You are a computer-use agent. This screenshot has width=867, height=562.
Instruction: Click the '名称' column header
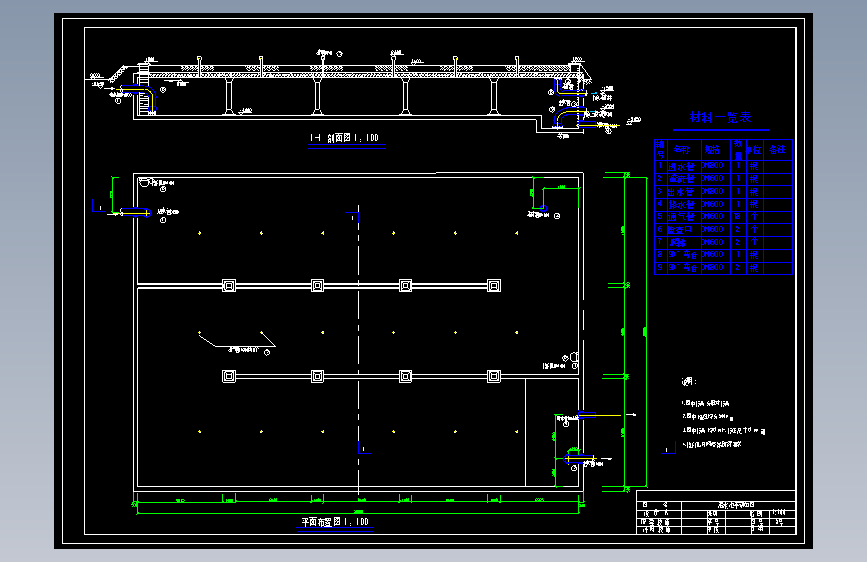click(x=682, y=149)
